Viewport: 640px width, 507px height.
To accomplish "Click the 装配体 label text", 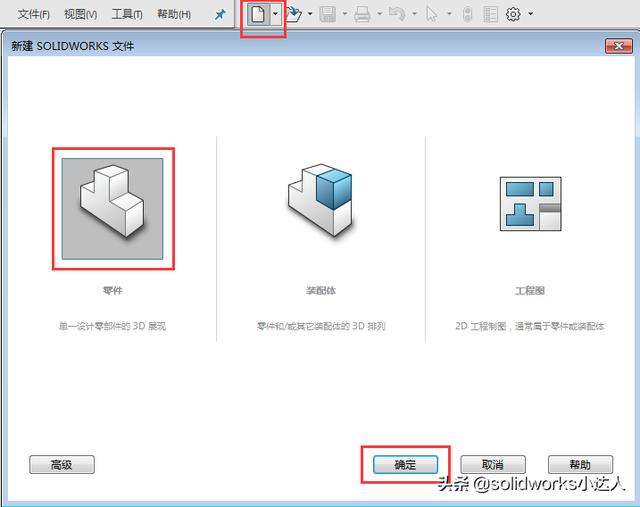I will click(x=321, y=290).
